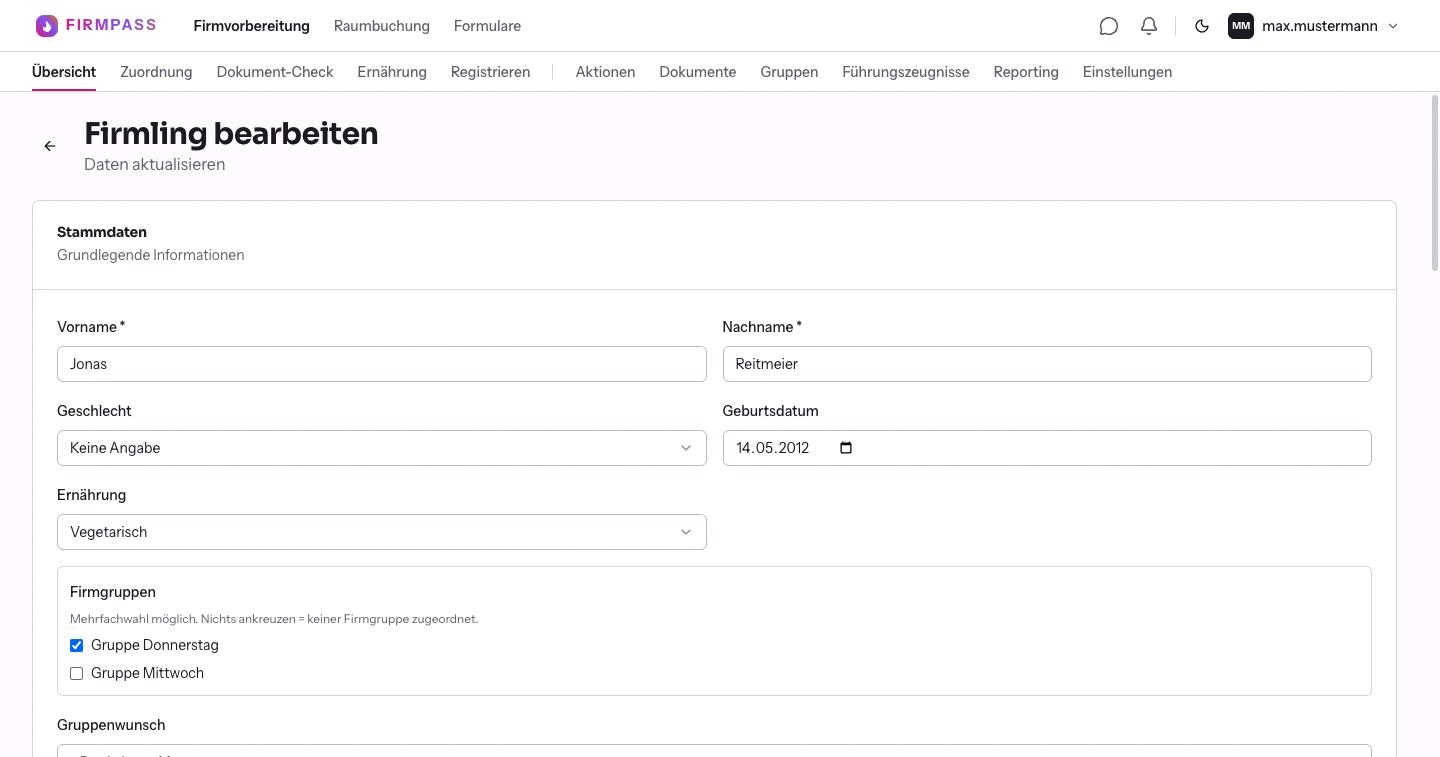Viewport: 1440px width, 757px height.
Task: Focus the Geburtsdatum date field
Action: [x=1047, y=448]
